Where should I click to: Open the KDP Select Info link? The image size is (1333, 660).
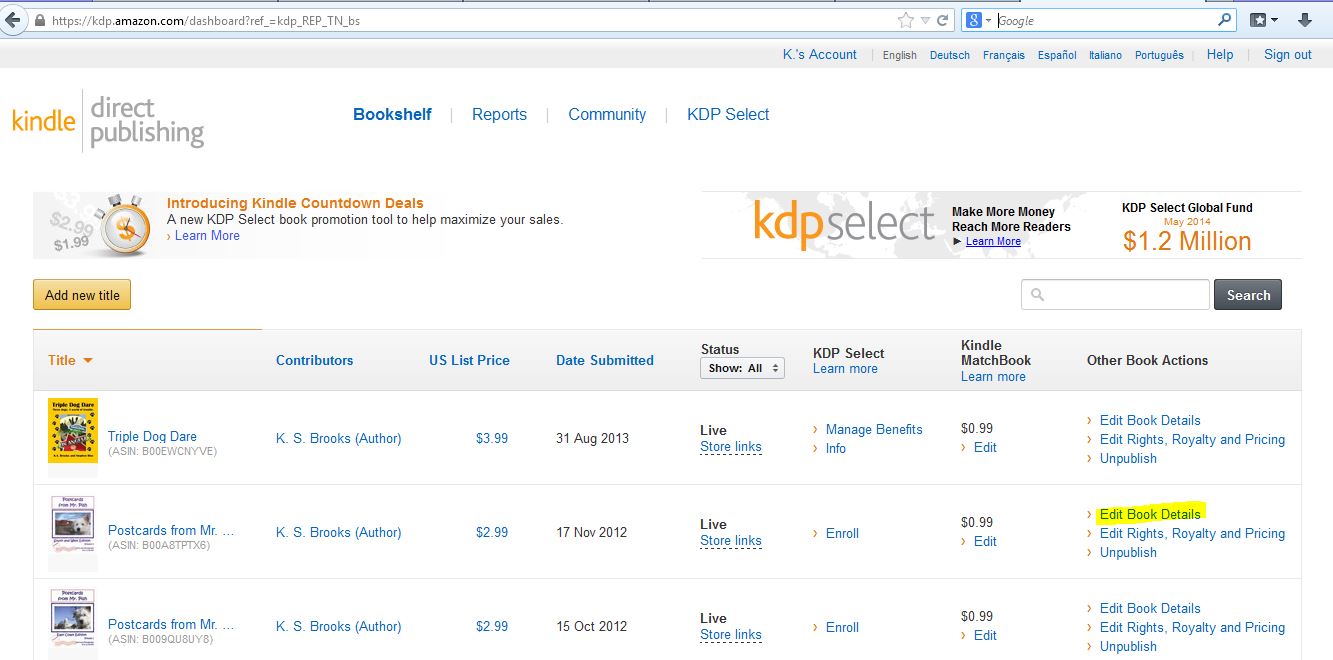tap(836, 448)
